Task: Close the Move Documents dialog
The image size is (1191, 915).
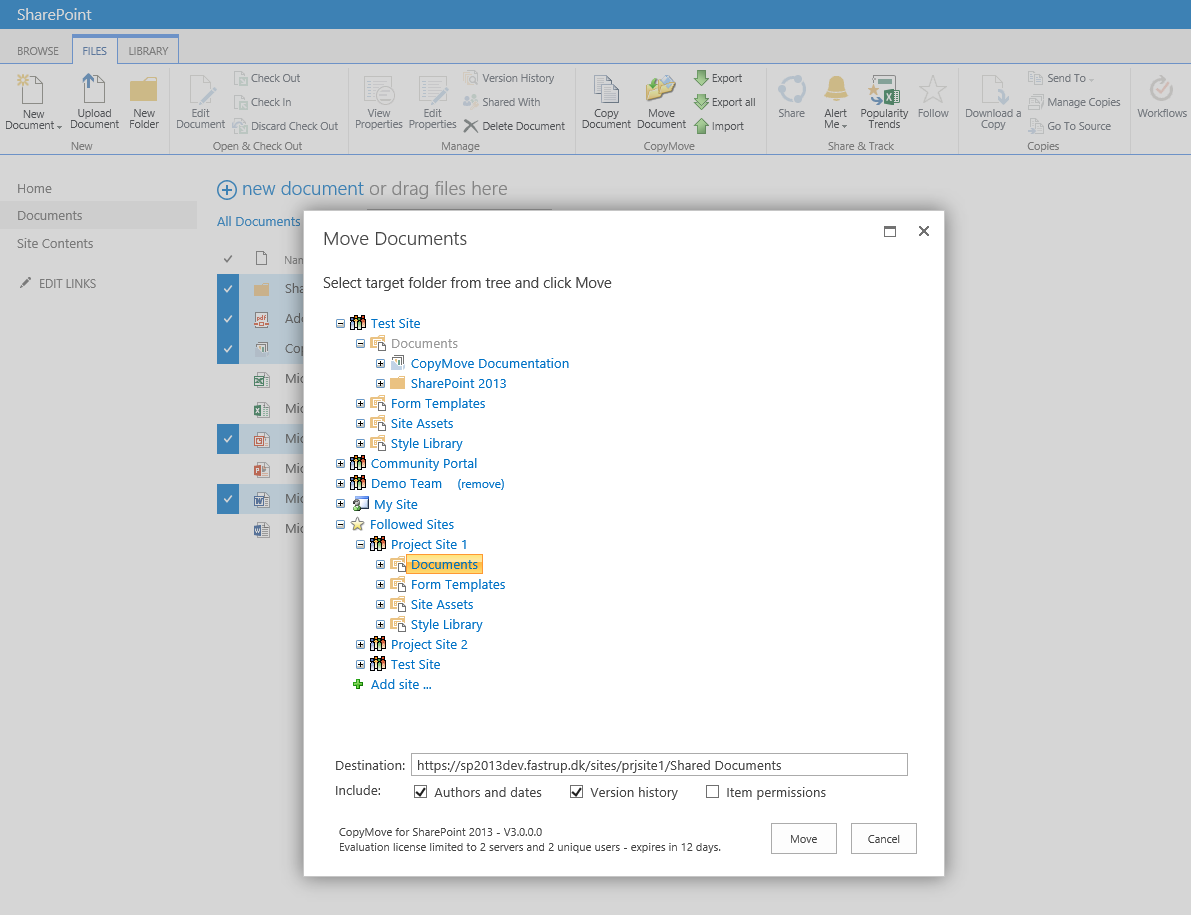Action: pos(924,231)
